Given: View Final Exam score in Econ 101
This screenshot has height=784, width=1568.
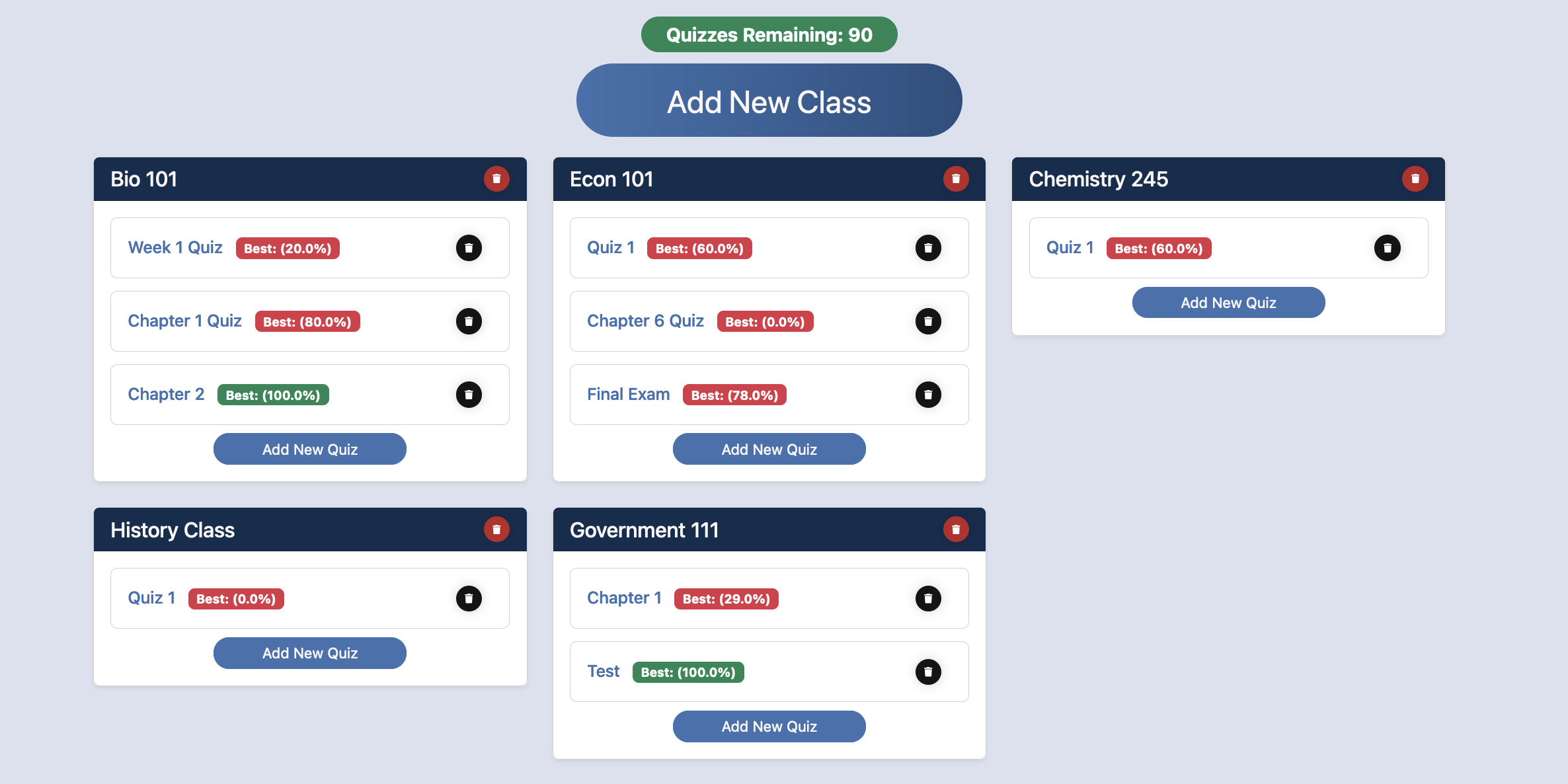Looking at the screenshot, I should pyautogui.click(x=732, y=394).
